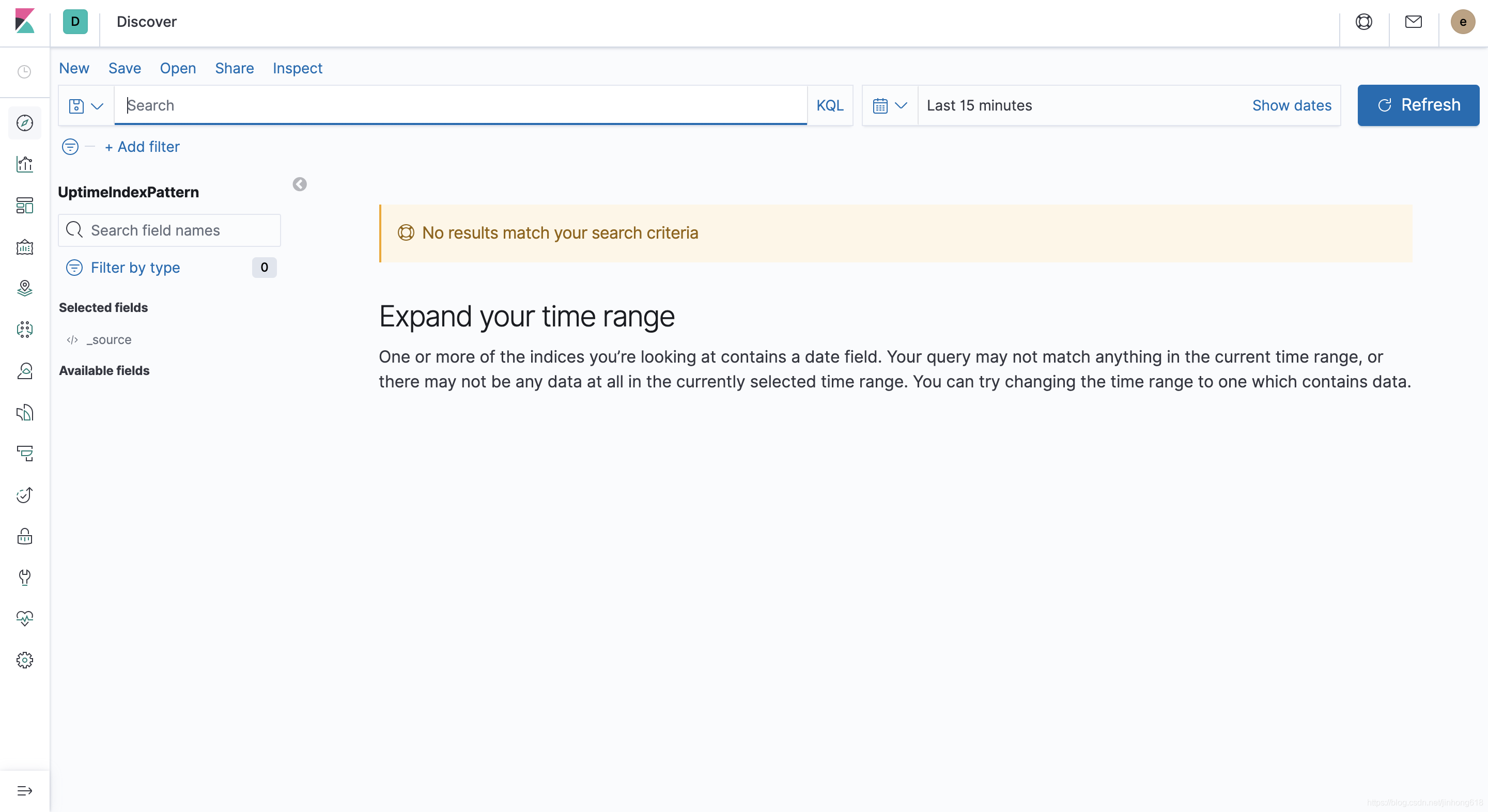The height and width of the screenshot is (812, 1488).
Task: Click the Add filter link
Action: click(142, 147)
